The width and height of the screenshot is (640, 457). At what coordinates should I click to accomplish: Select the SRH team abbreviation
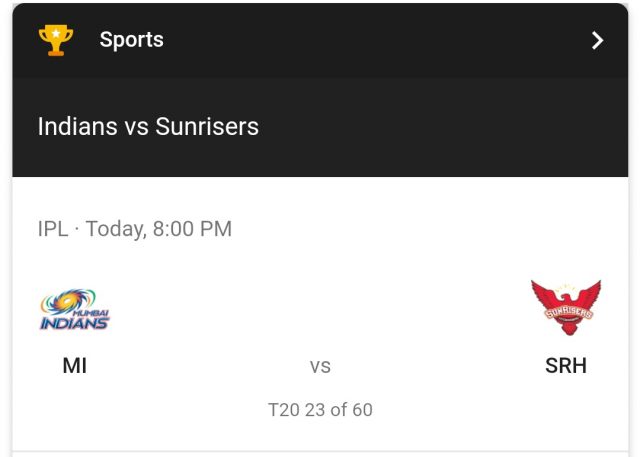pyautogui.click(x=566, y=365)
